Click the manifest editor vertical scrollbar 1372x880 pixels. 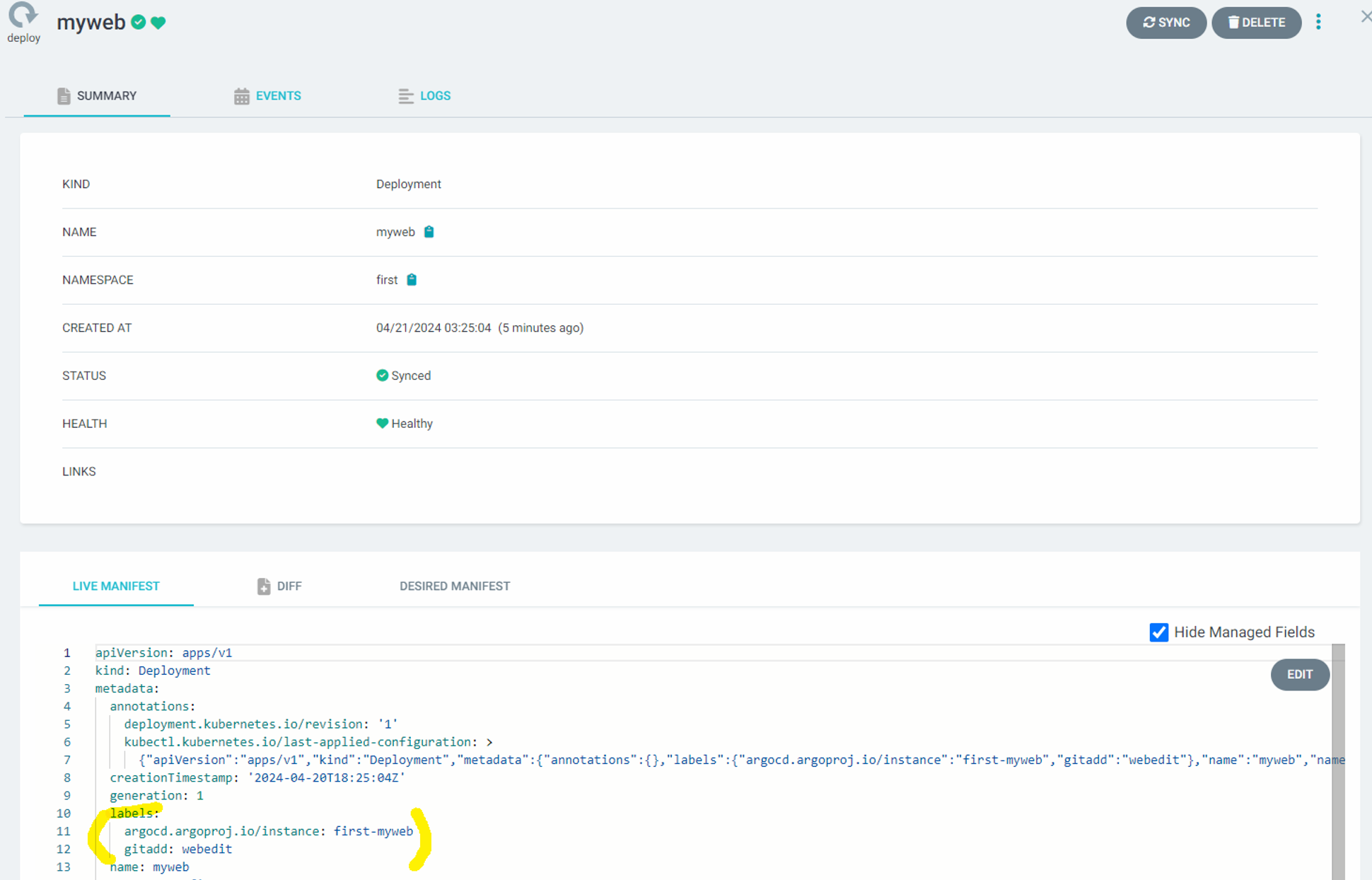(x=1338, y=764)
